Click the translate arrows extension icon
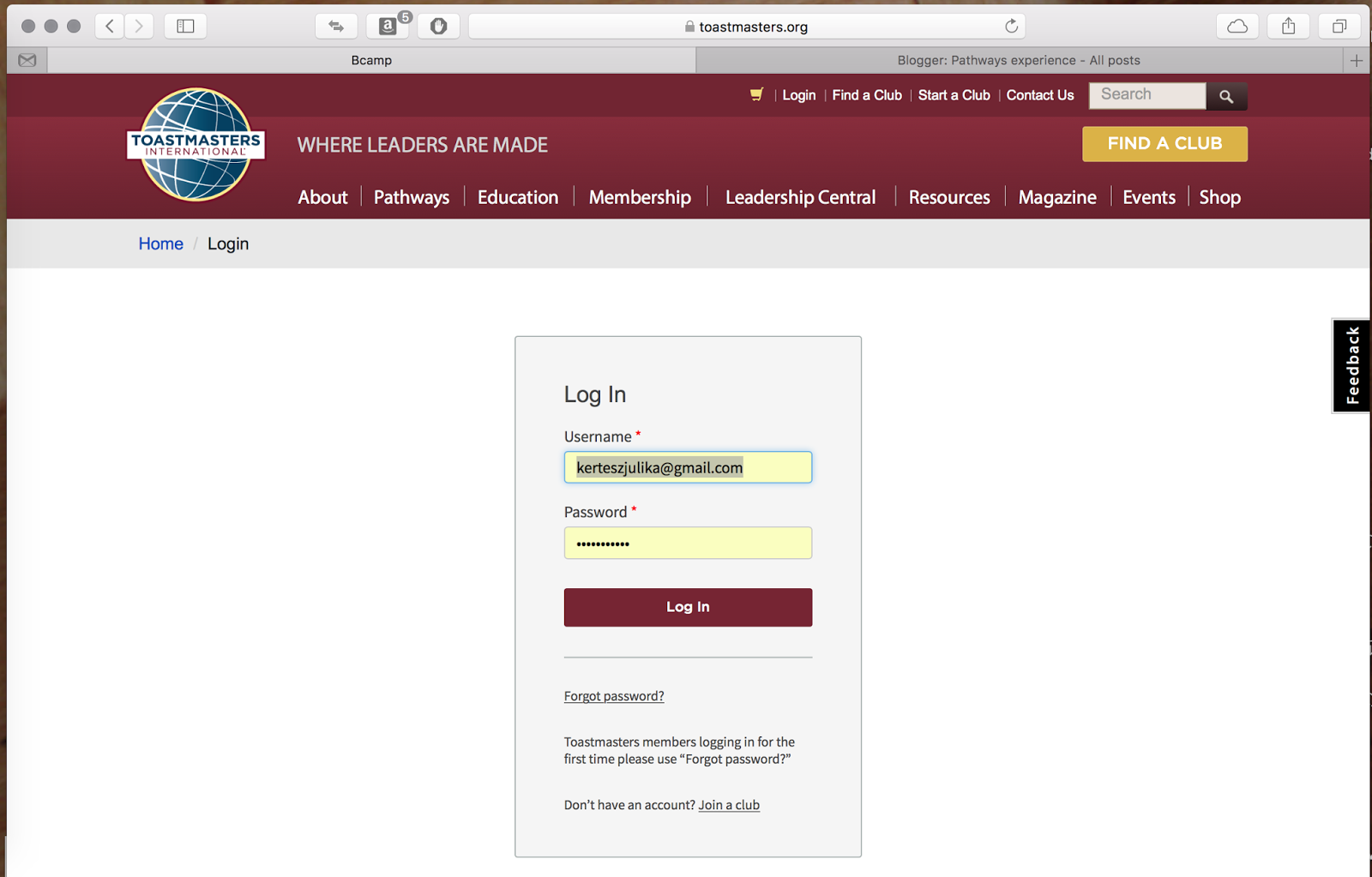This screenshot has height=877, width=1372. [336, 26]
